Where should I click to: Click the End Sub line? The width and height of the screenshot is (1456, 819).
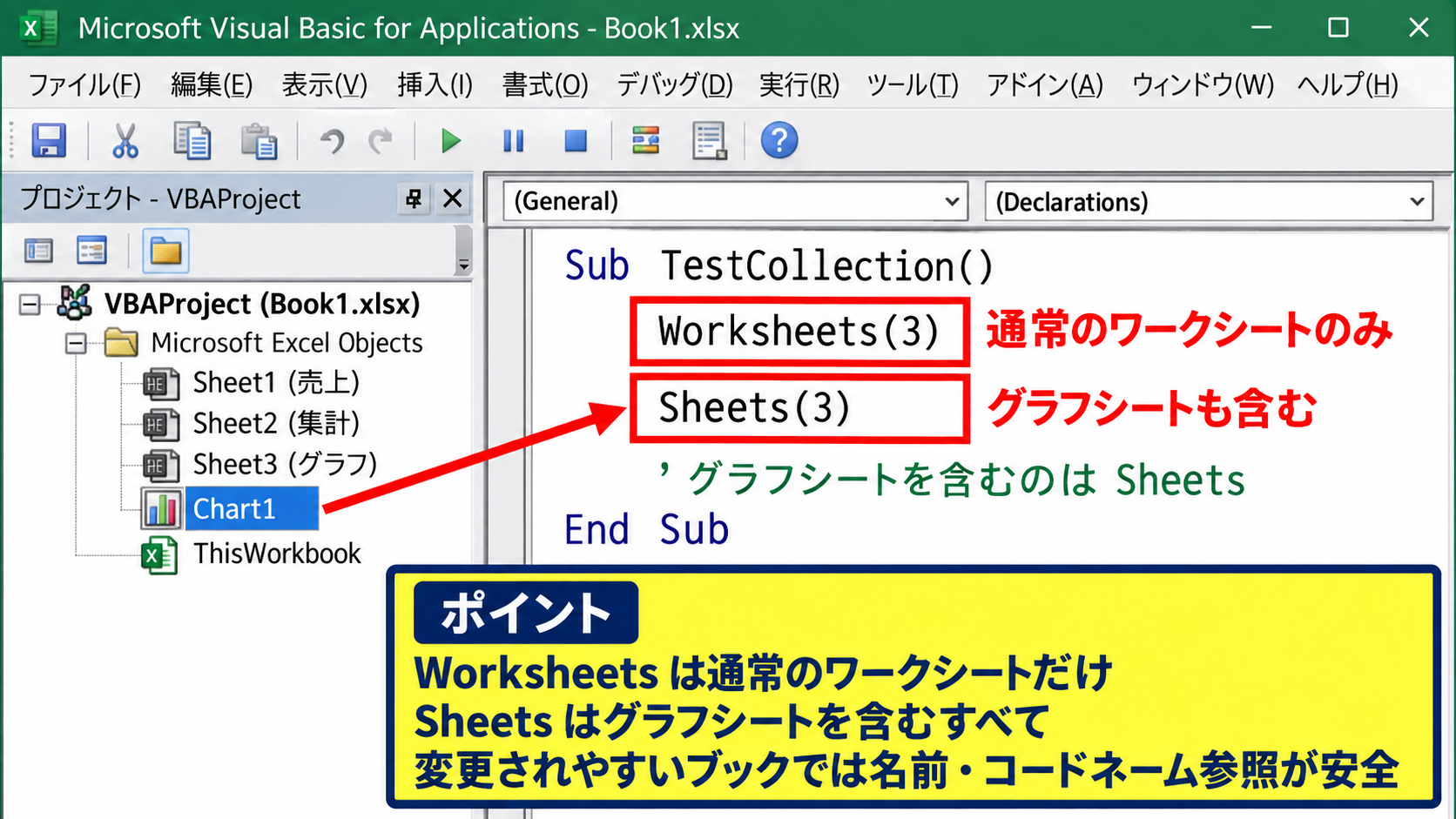coord(646,529)
